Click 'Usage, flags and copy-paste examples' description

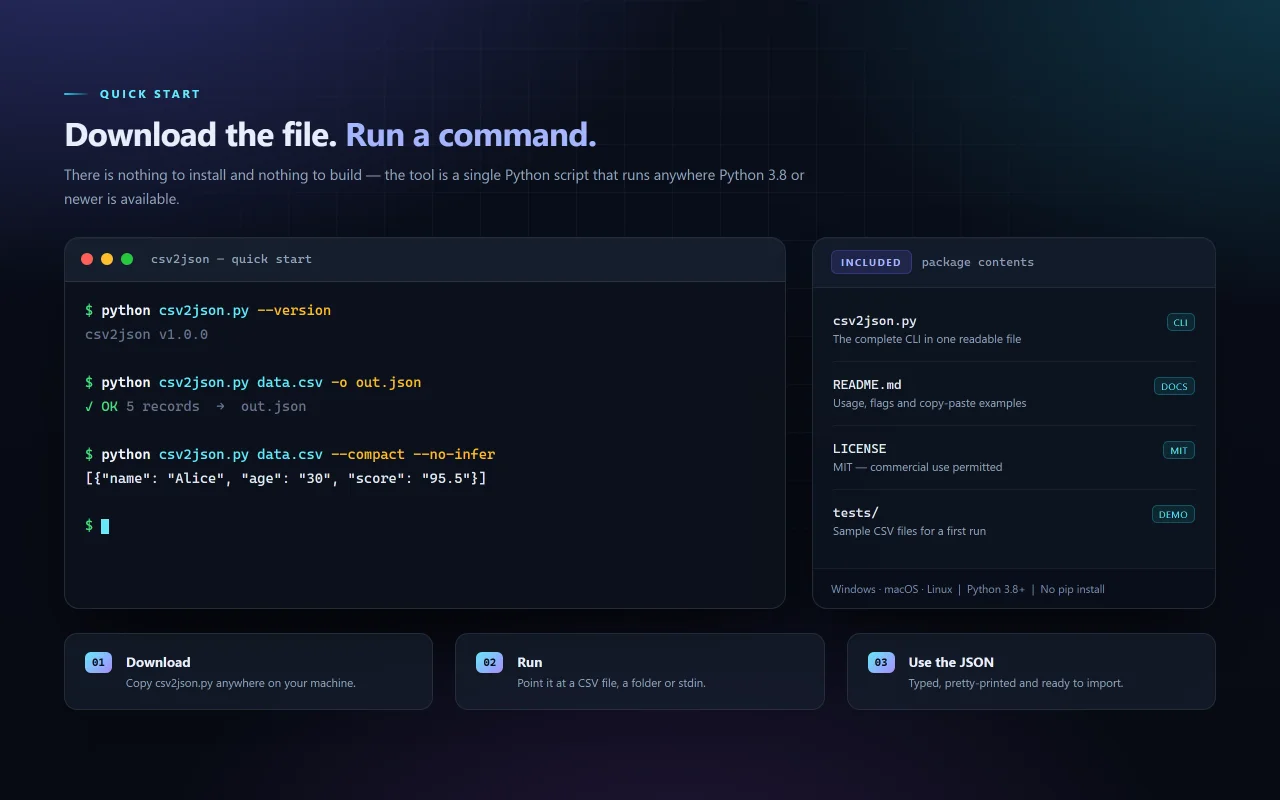click(x=930, y=403)
